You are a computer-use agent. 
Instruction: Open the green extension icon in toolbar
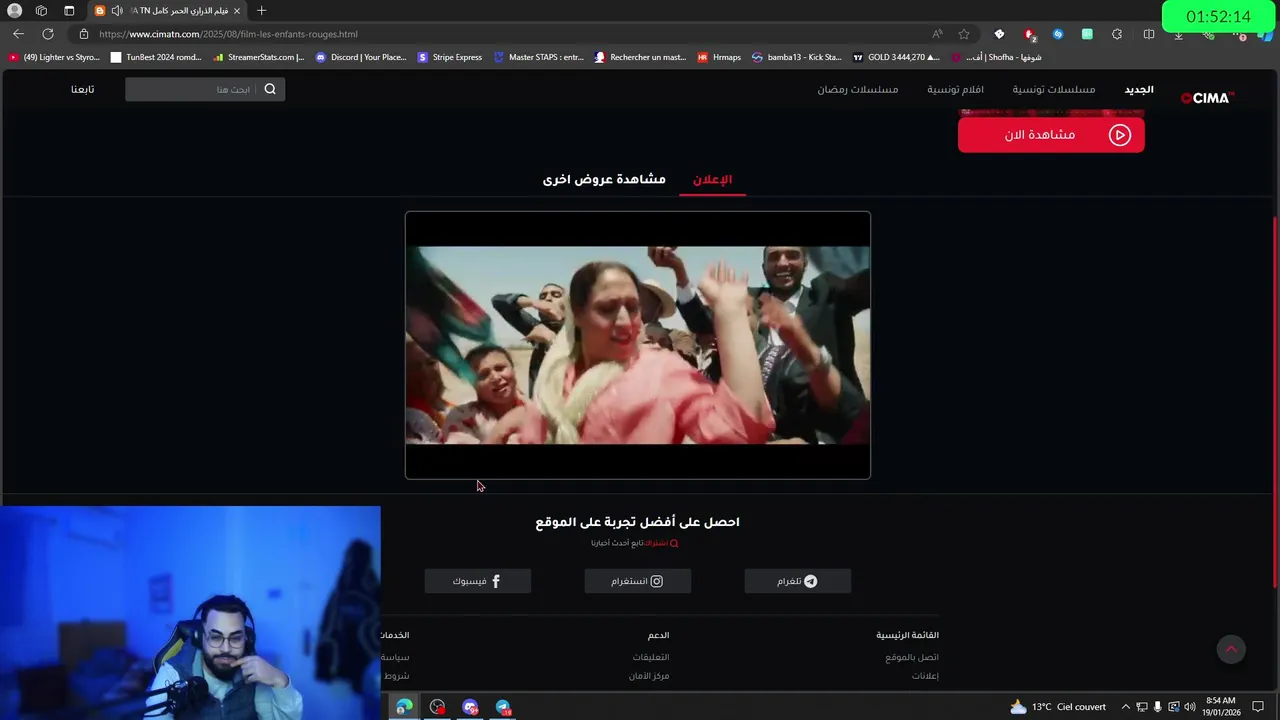coord(1087,34)
